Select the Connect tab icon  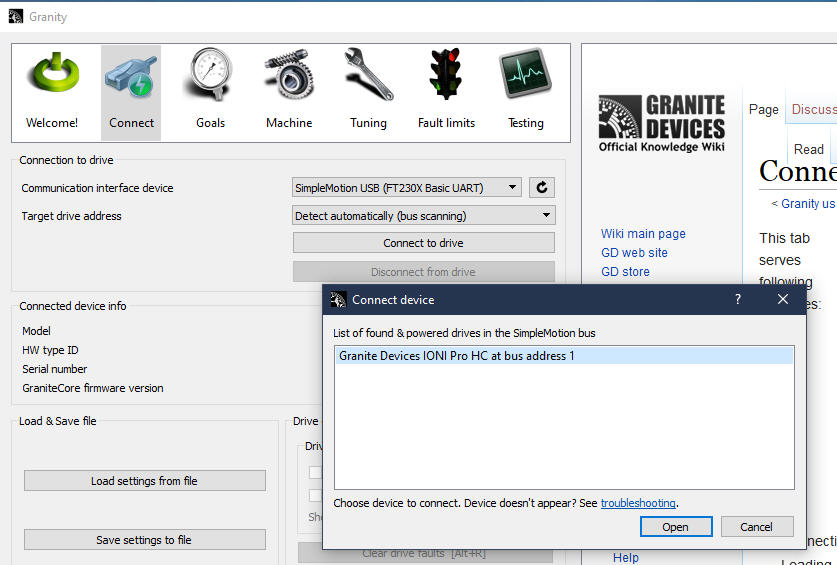click(131, 92)
